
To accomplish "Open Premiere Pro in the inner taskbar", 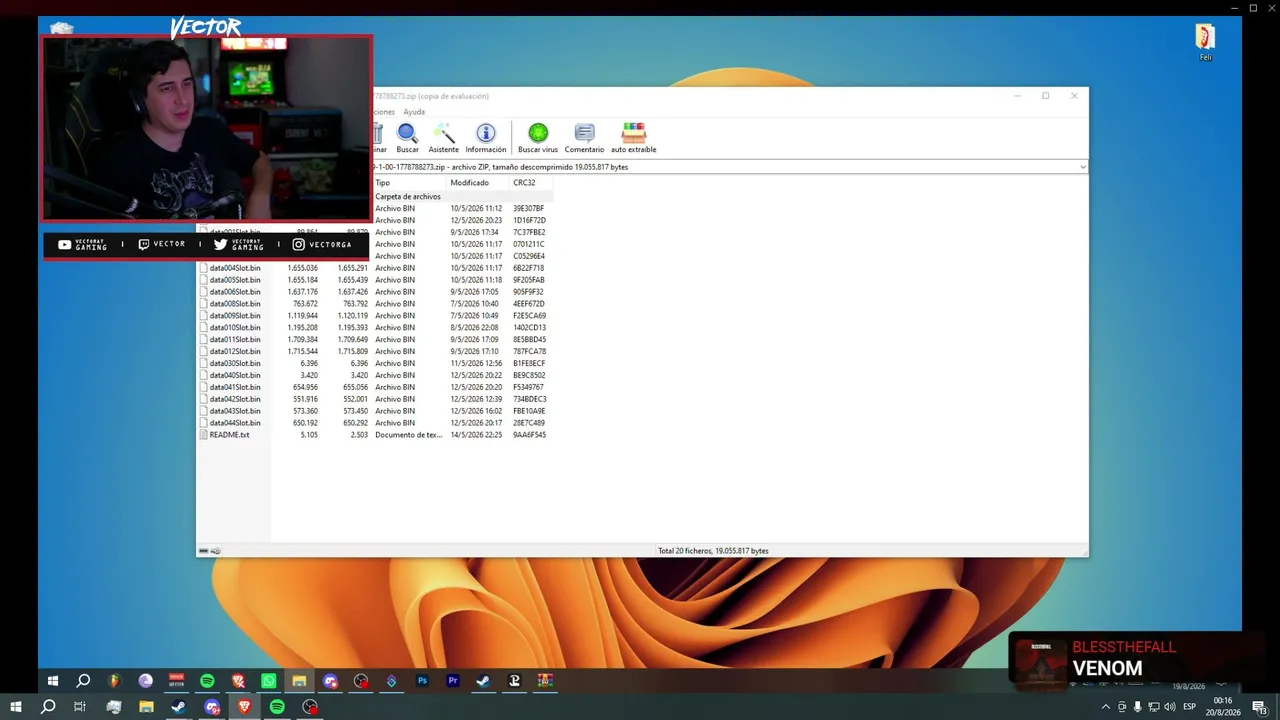I will 453,681.
